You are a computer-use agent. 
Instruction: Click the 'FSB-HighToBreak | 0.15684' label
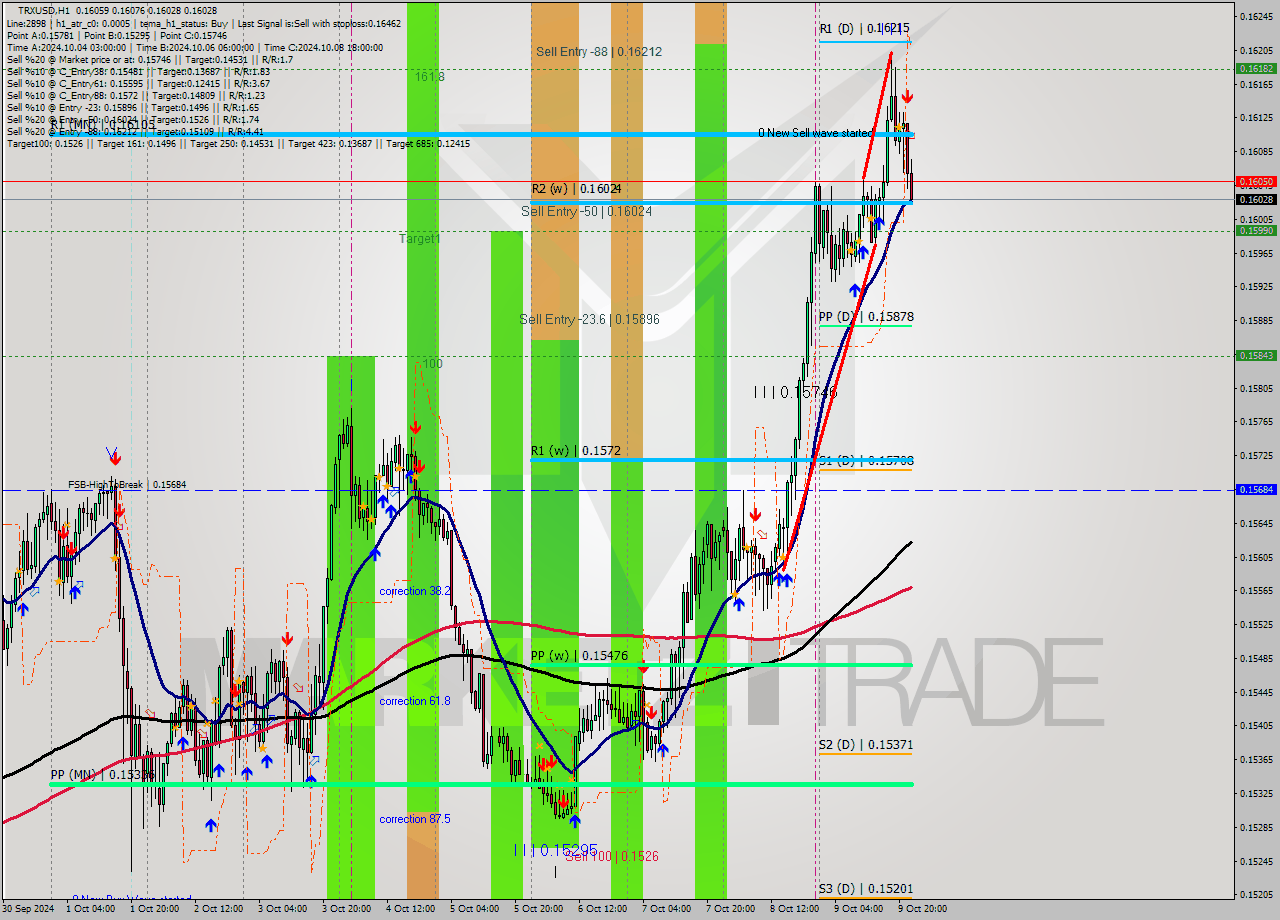point(127,485)
